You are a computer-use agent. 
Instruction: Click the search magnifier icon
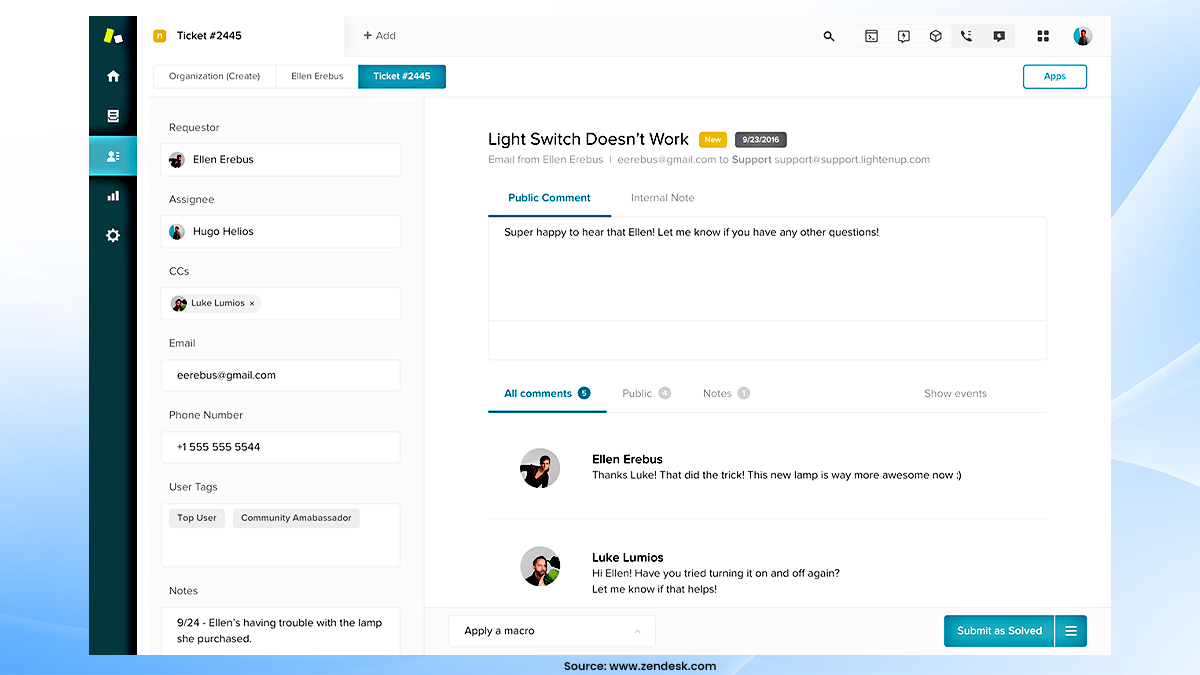tap(829, 36)
